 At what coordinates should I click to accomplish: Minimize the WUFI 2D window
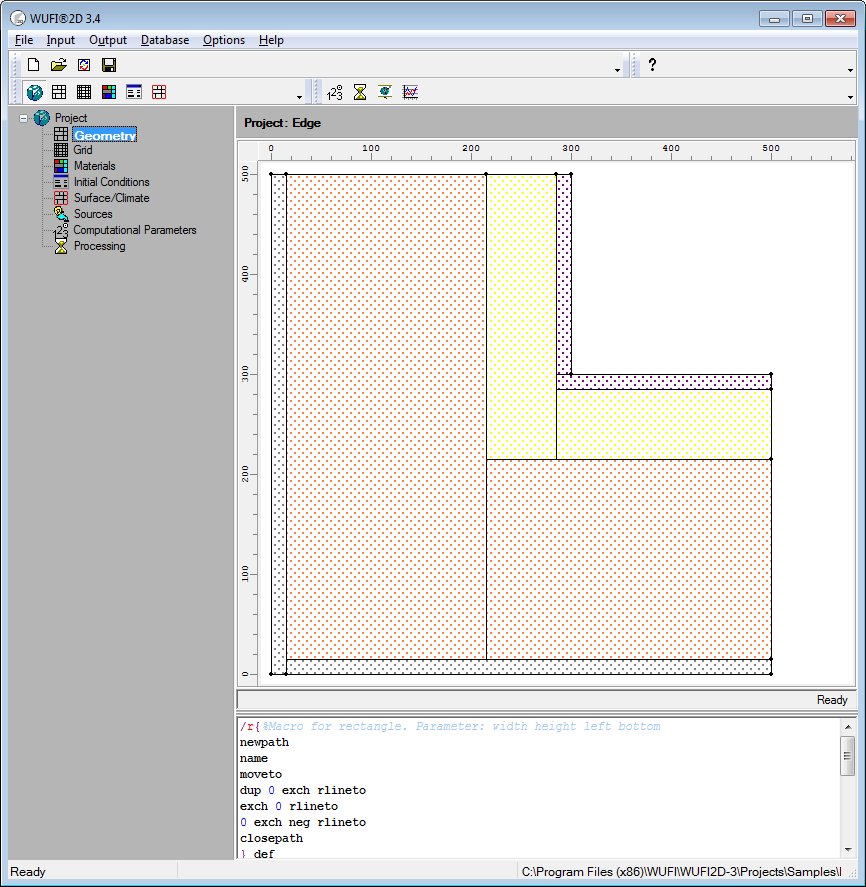click(774, 19)
